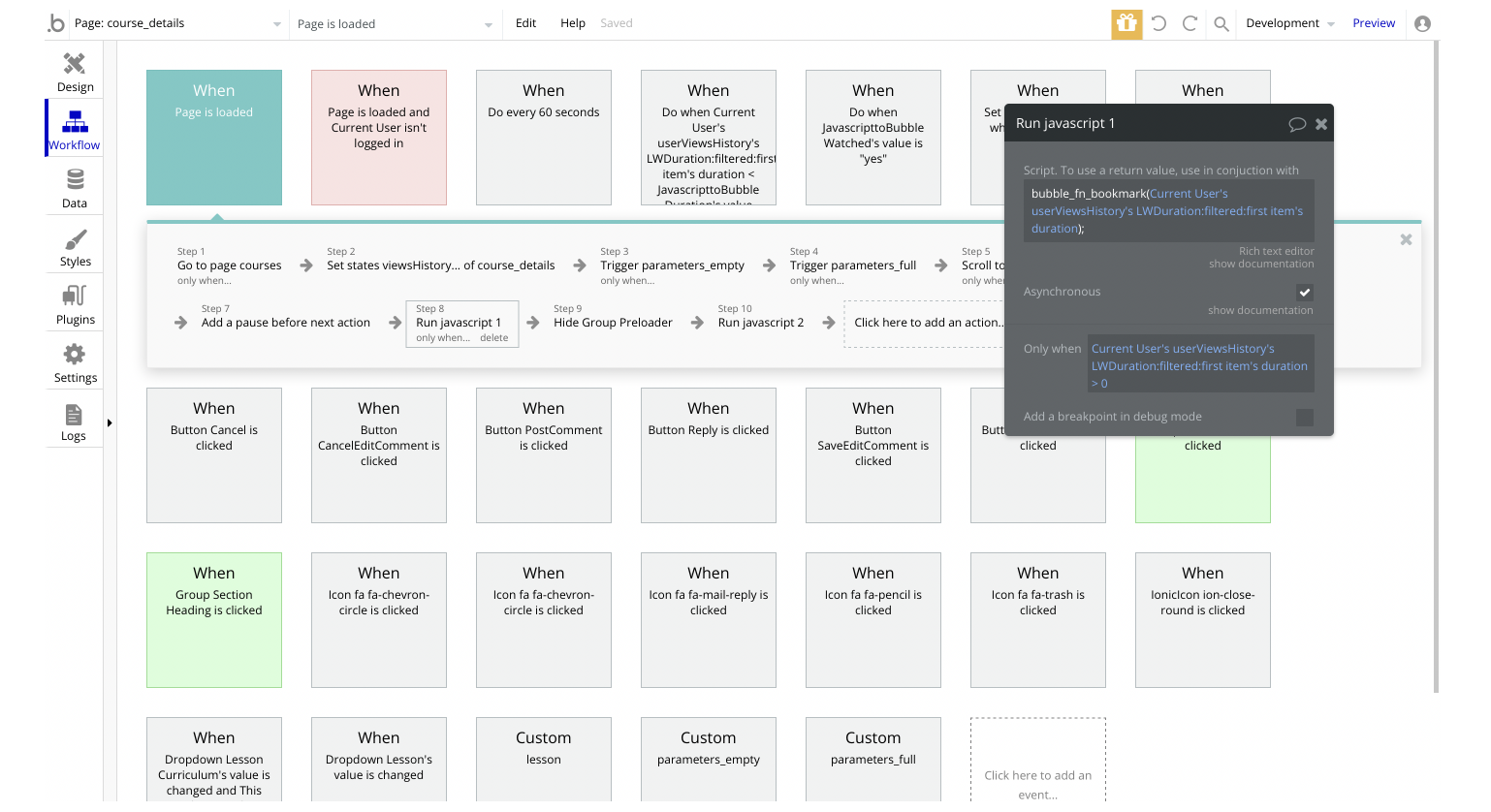Open the Design tab in sidebar
The height and width of the screenshot is (812, 1491).
(x=75, y=72)
